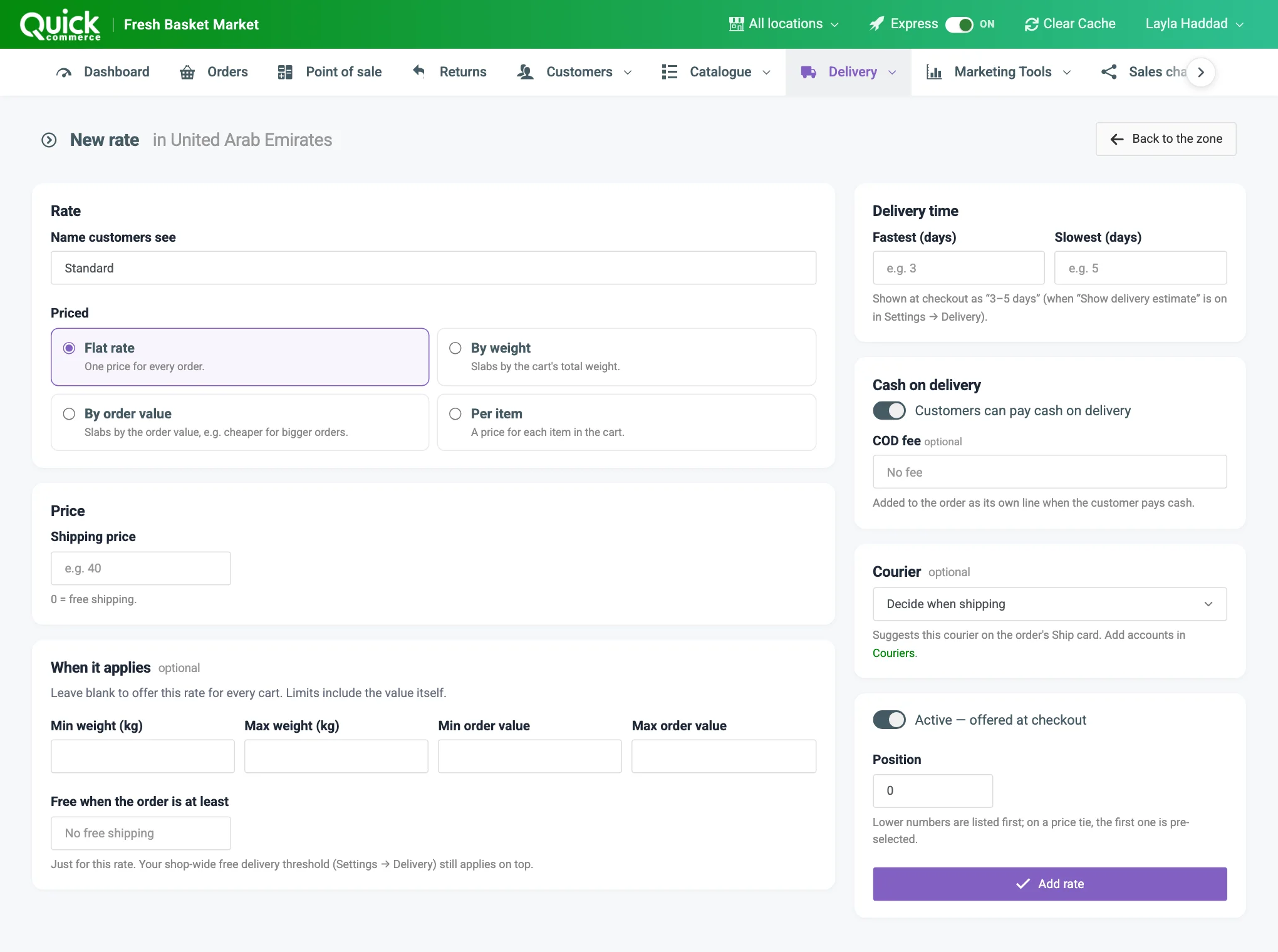Viewport: 1278px width, 952px height.
Task: Click the Clear Cache refresh icon
Action: [1031, 24]
